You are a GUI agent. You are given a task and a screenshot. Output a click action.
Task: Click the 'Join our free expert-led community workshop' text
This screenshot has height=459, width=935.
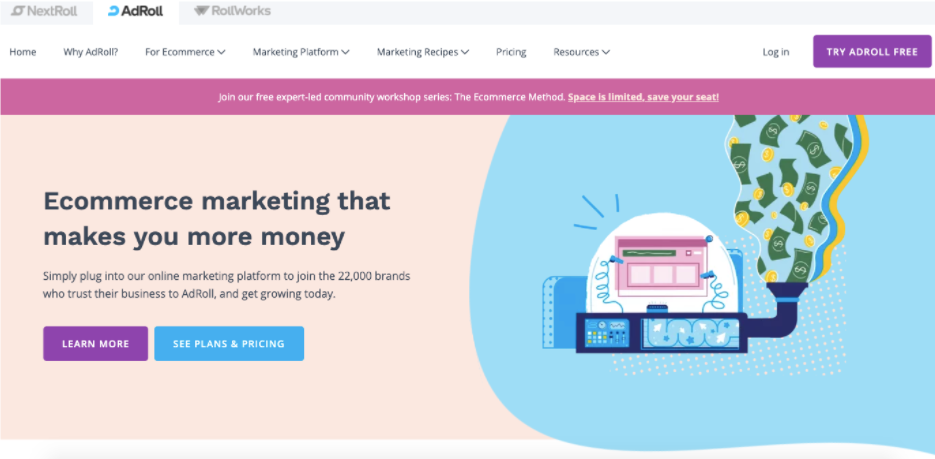(x=392, y=97)
